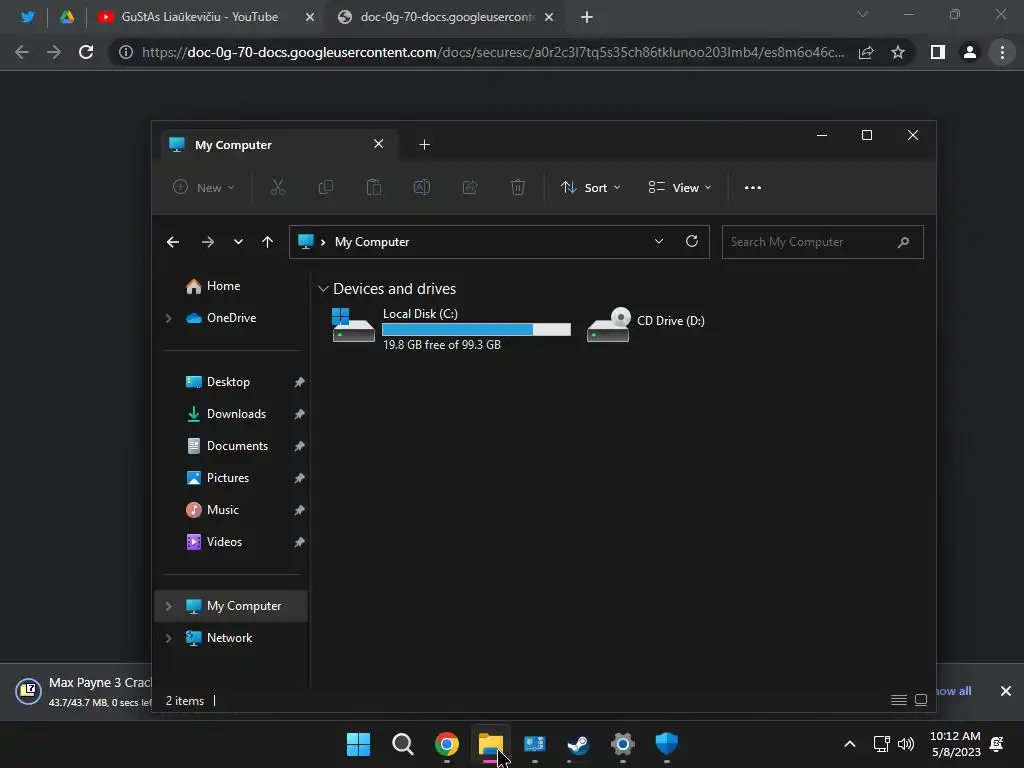The width and height of the screenshot is (1024, 768).
Task: Switch to details view icon in status bar
Action: click(899, 700)
